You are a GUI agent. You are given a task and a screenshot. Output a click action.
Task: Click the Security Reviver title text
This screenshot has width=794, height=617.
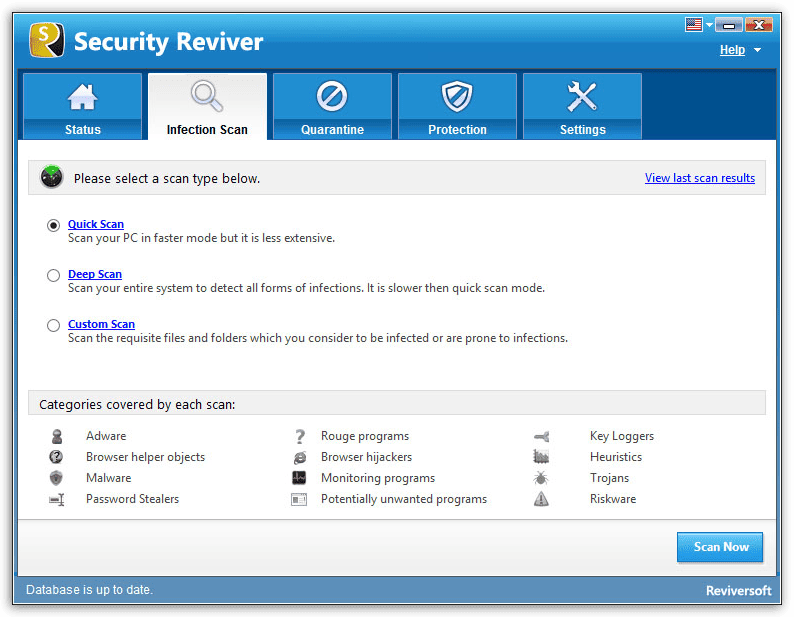(168, 42)
